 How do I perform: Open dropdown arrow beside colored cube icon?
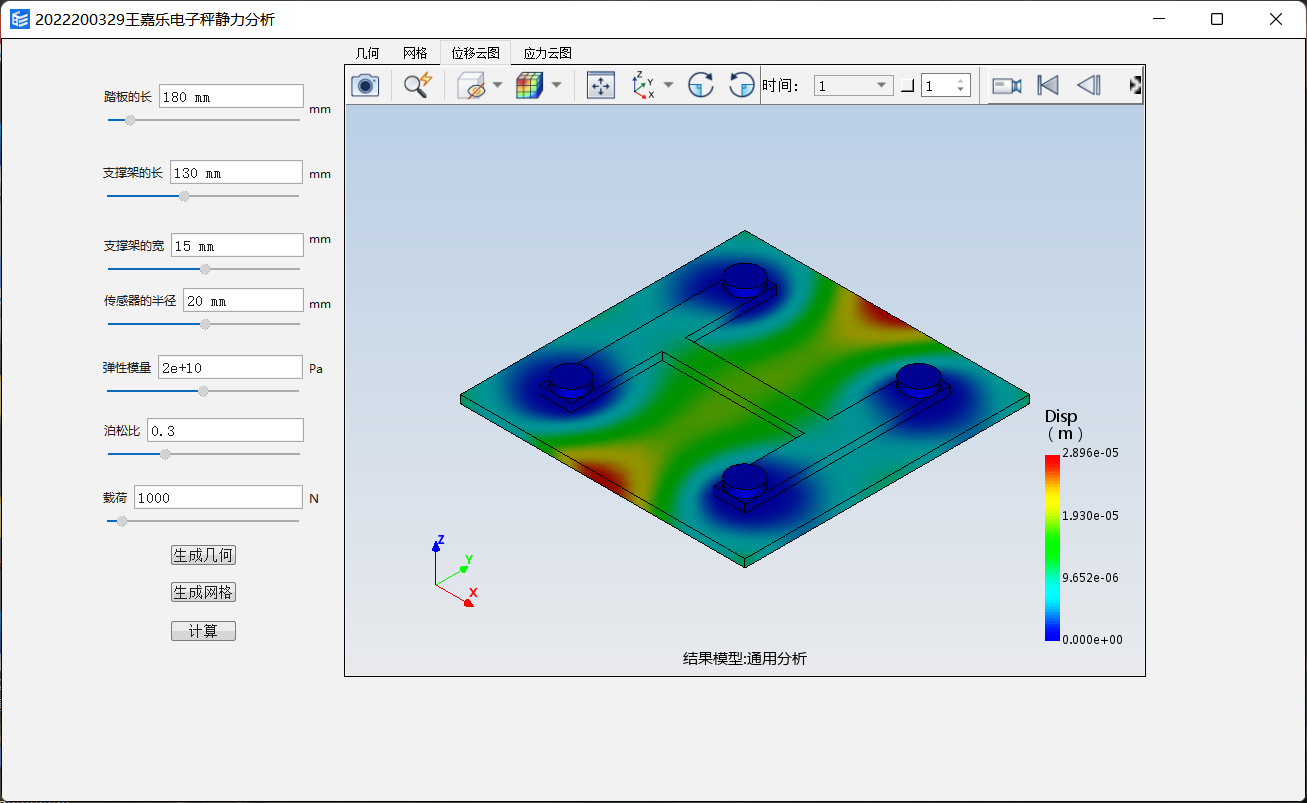tap(556, 86)
